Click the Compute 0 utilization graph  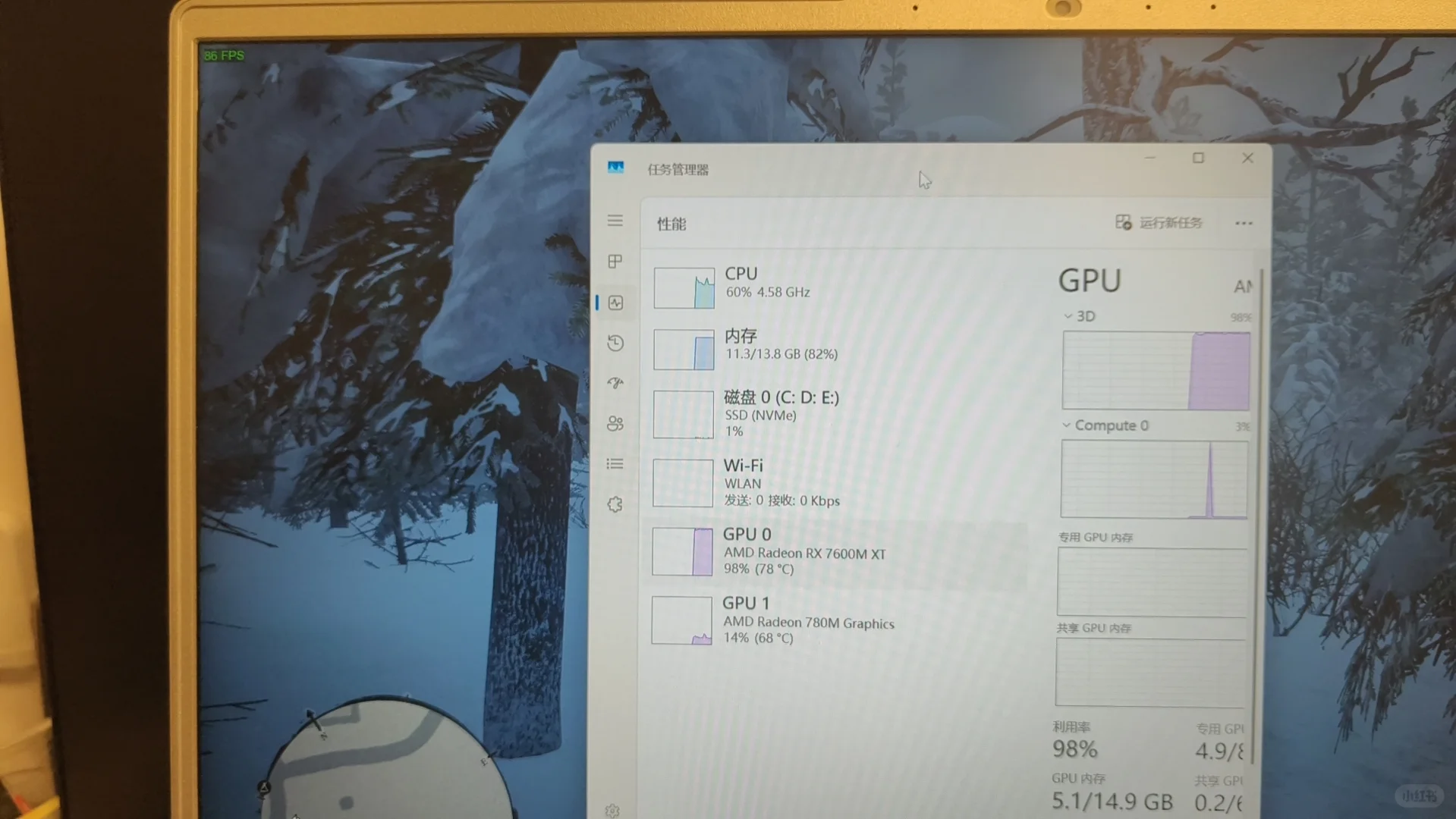pos(1153,479)
